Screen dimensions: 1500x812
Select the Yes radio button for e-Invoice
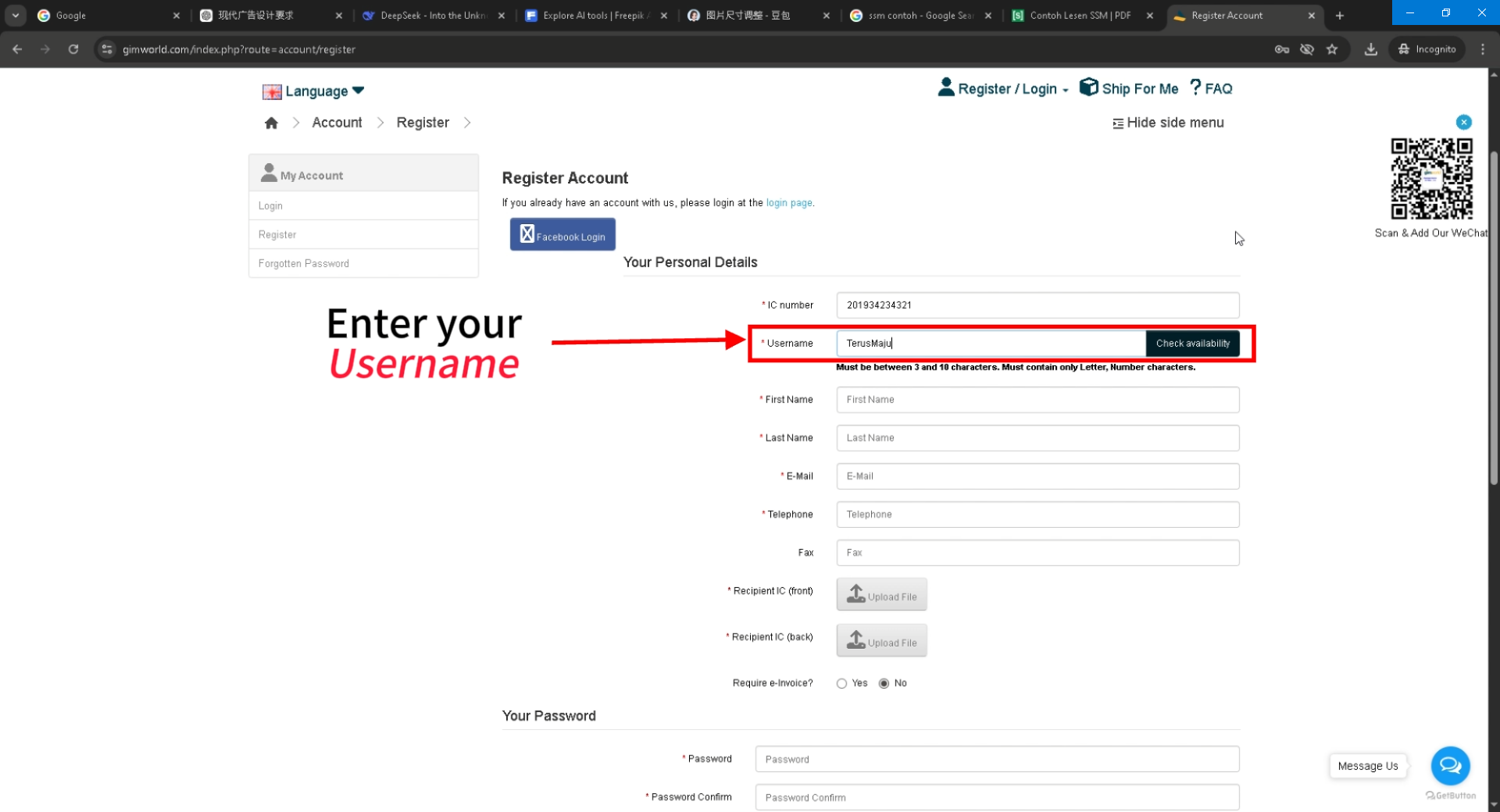click(842, 683)
